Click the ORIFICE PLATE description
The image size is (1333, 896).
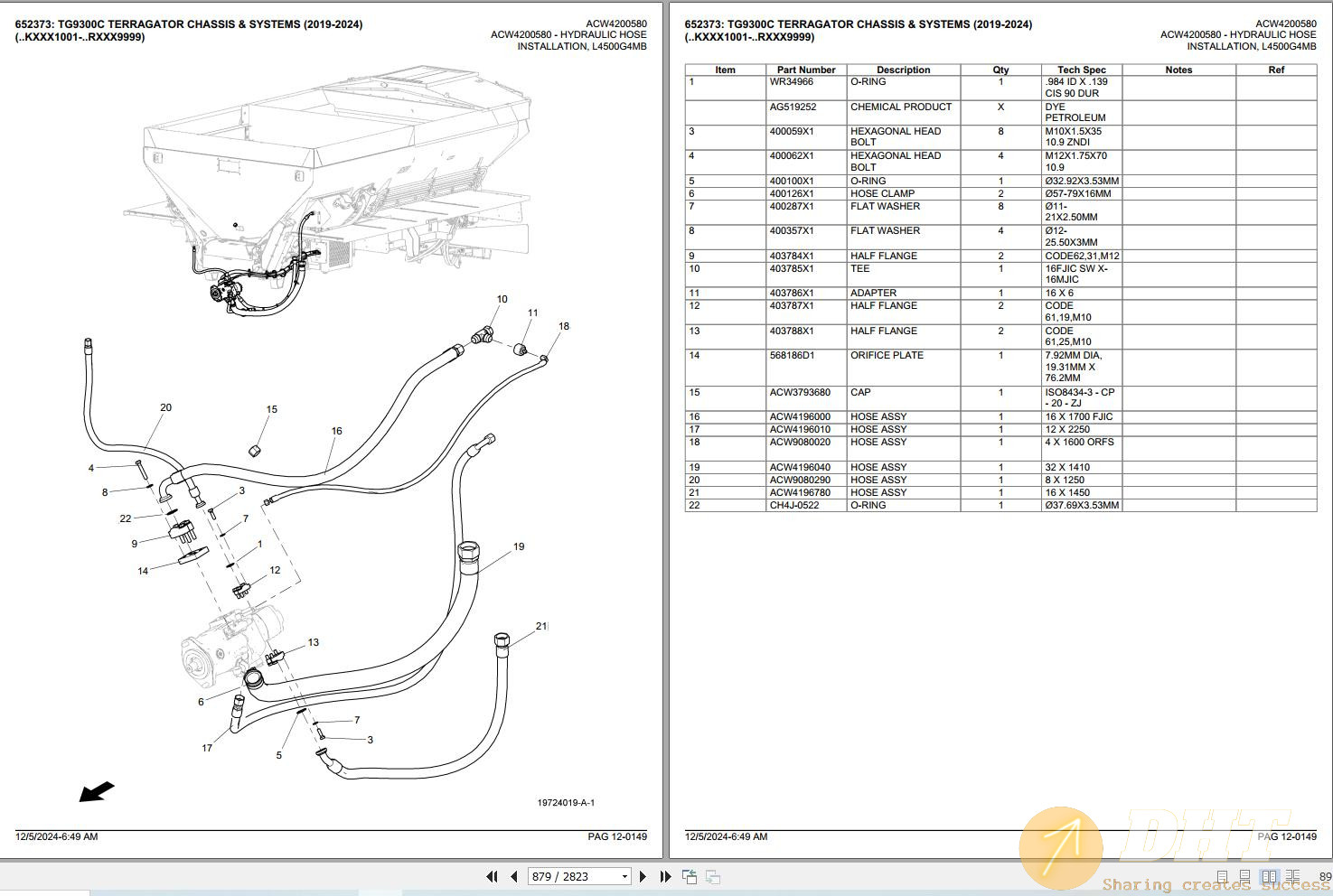click(887, 355)
